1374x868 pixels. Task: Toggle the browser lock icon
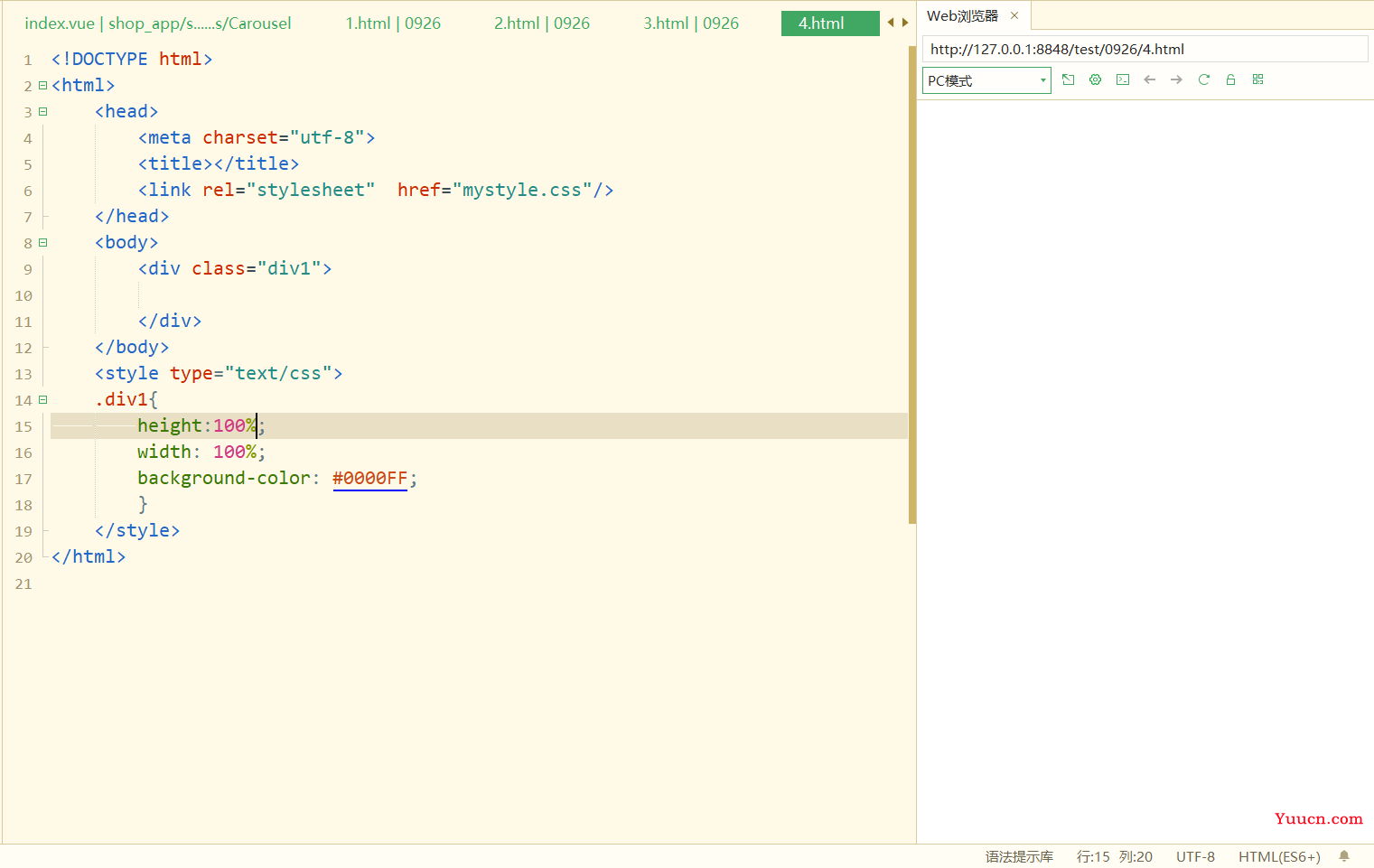pyautogui.click(x=1230, y=79)
